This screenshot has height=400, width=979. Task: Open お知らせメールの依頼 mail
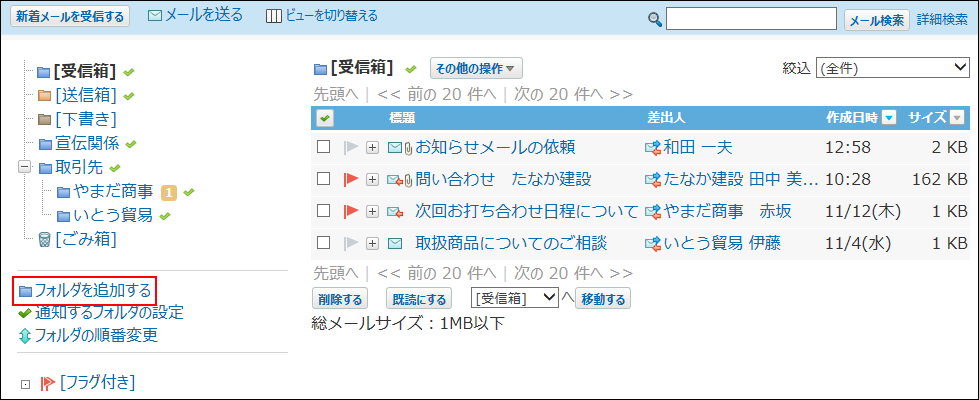495,147
